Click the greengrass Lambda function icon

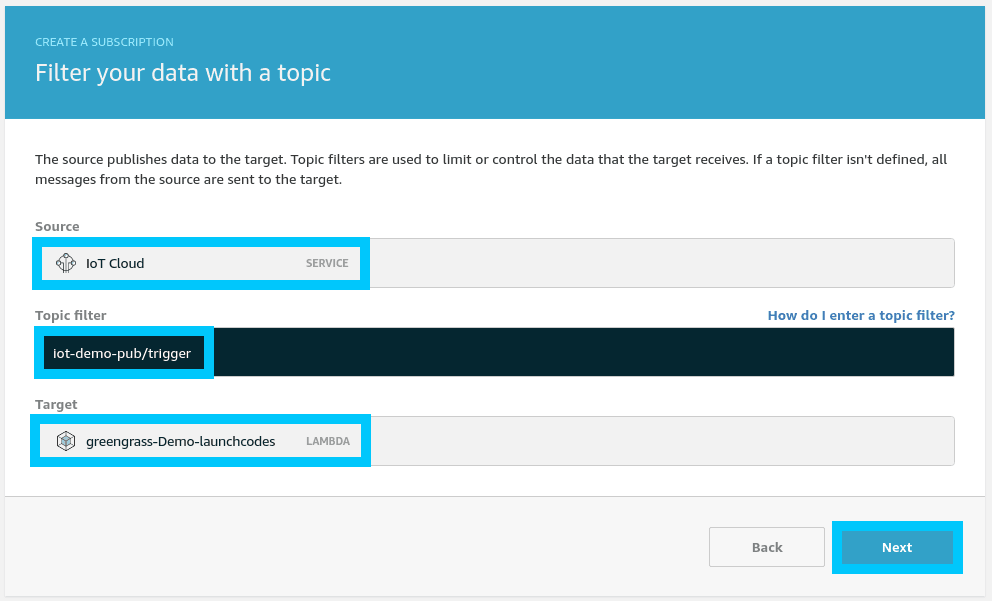coord(66,441)
